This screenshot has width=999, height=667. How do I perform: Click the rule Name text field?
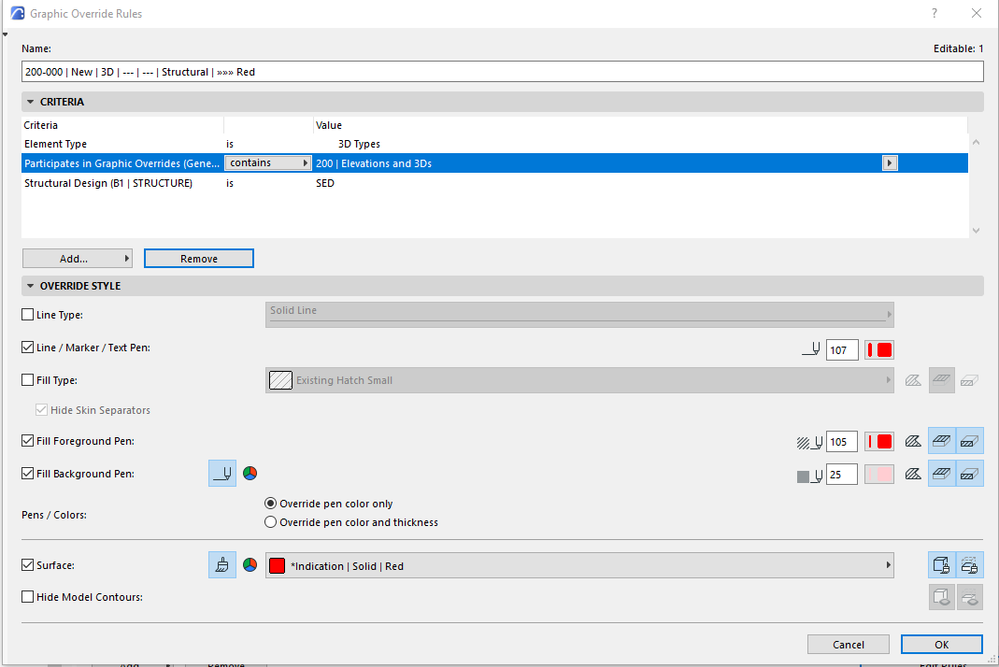502,72
